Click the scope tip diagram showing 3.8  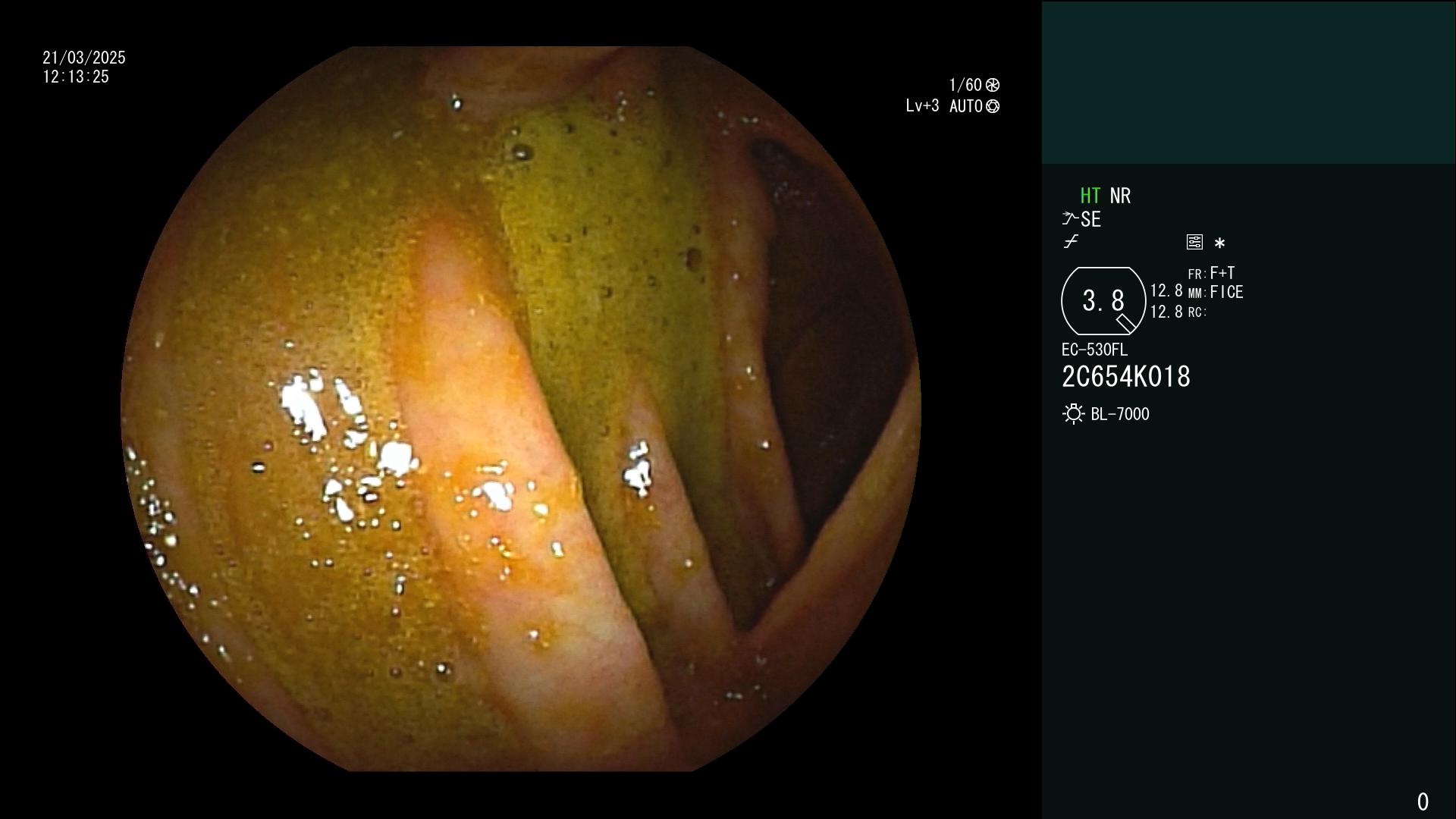(x=1103, y=301)
